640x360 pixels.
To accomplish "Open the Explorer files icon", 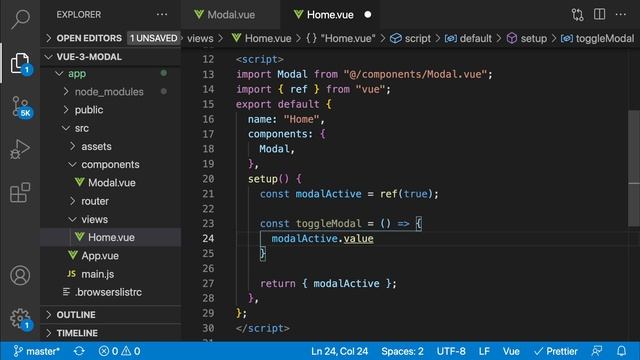I will 20,64.
